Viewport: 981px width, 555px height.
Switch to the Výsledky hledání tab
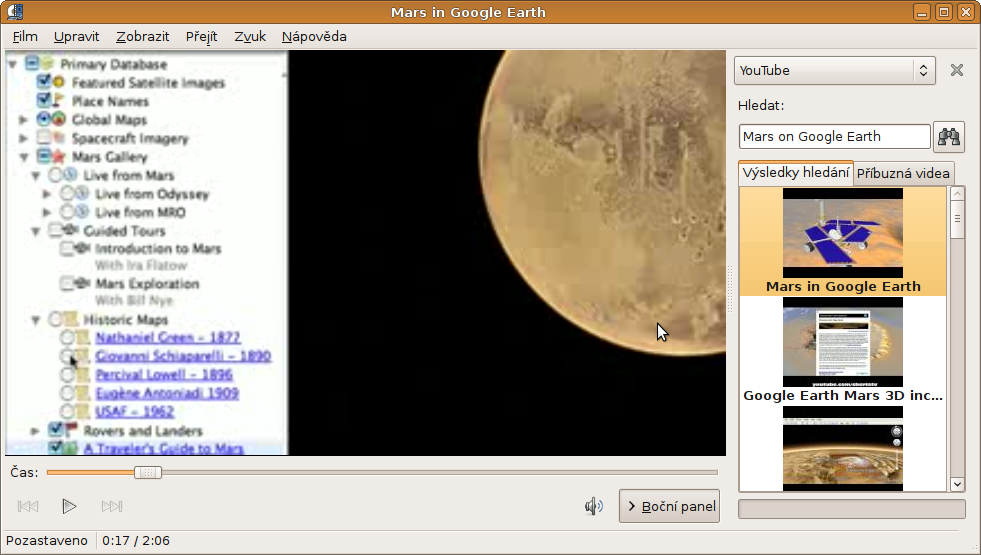[796, 173]
